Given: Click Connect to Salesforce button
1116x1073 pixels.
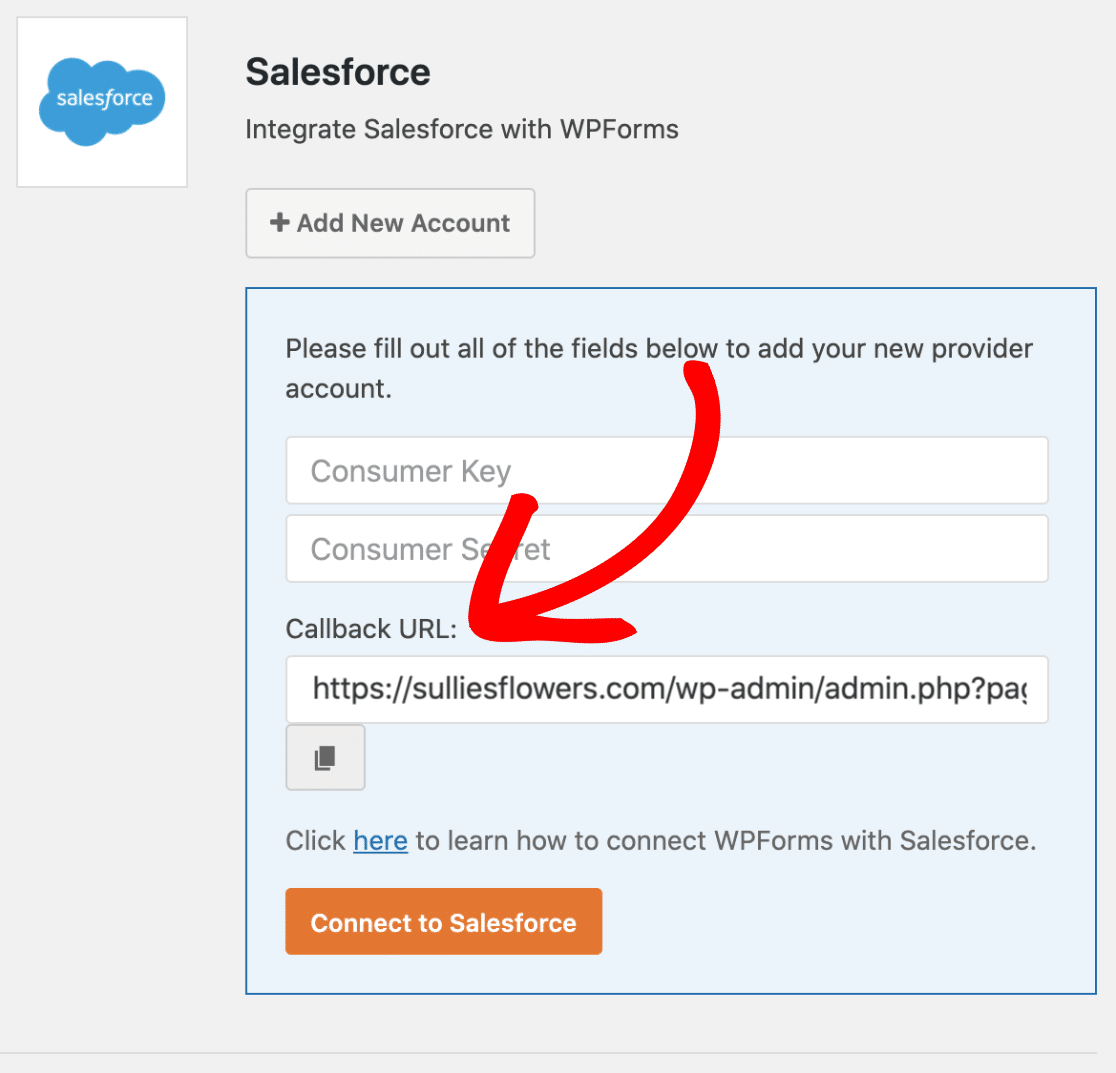Looking at the screenshot, I should tap(443, 921).
